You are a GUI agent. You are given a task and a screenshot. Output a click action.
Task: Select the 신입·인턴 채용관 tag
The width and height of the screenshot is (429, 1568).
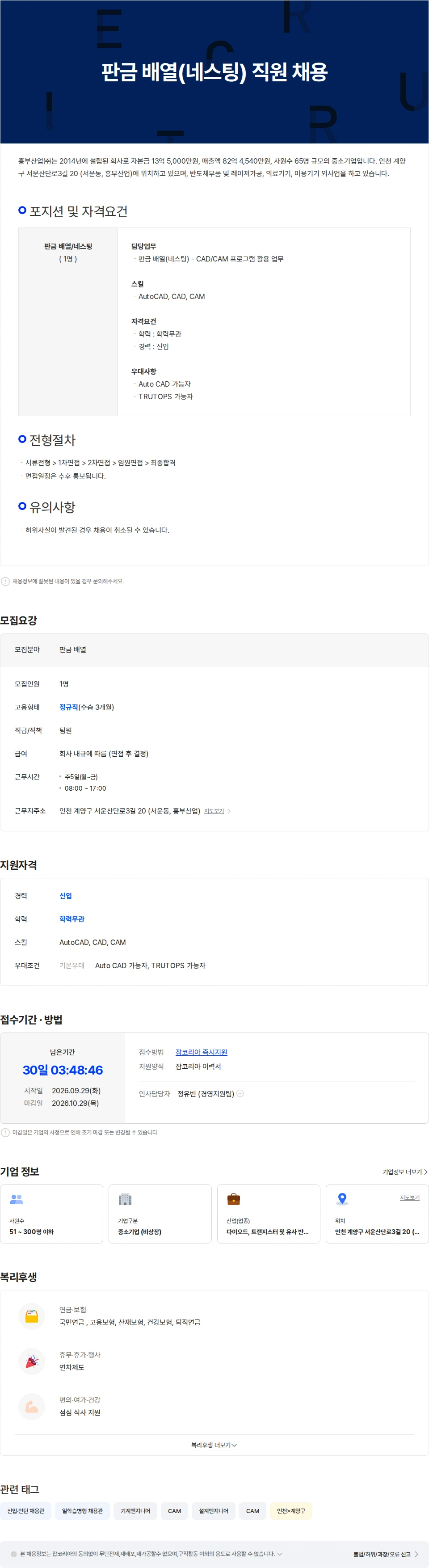[x=25, y=1511]
